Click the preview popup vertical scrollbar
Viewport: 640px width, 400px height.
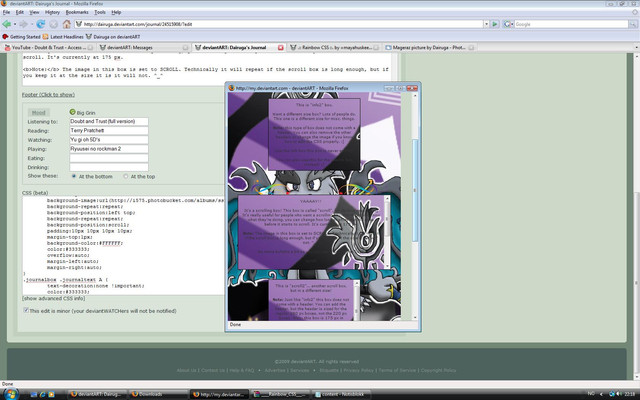(415, 206)
